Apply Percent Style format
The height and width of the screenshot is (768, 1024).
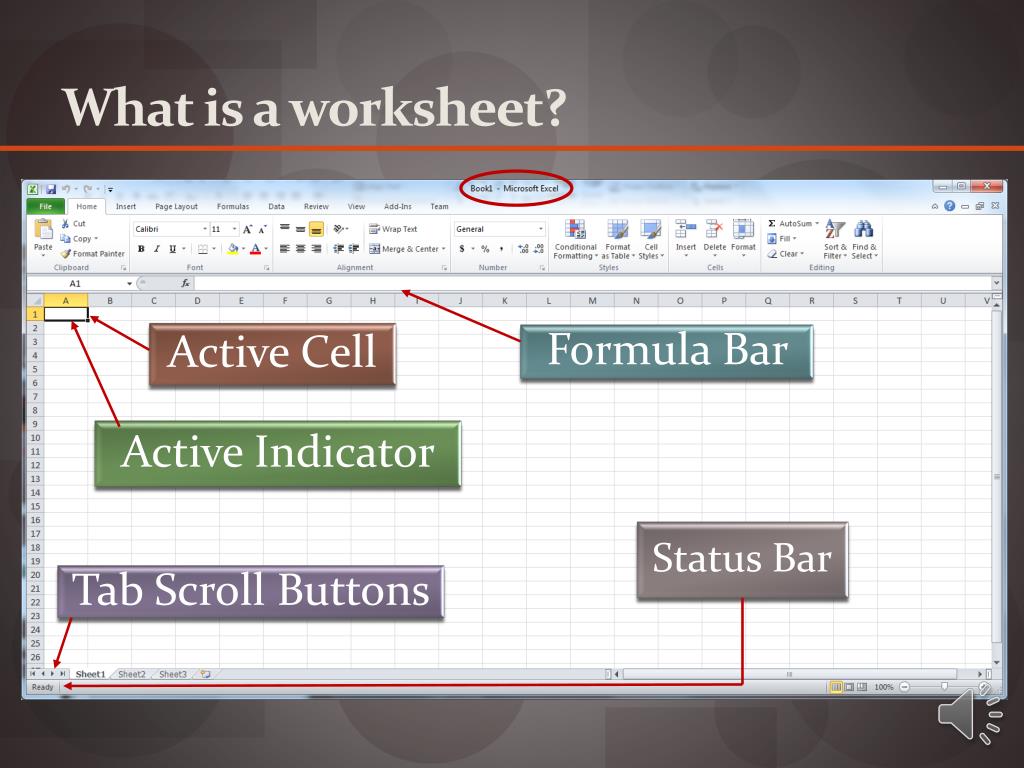[x=485, y=249]
